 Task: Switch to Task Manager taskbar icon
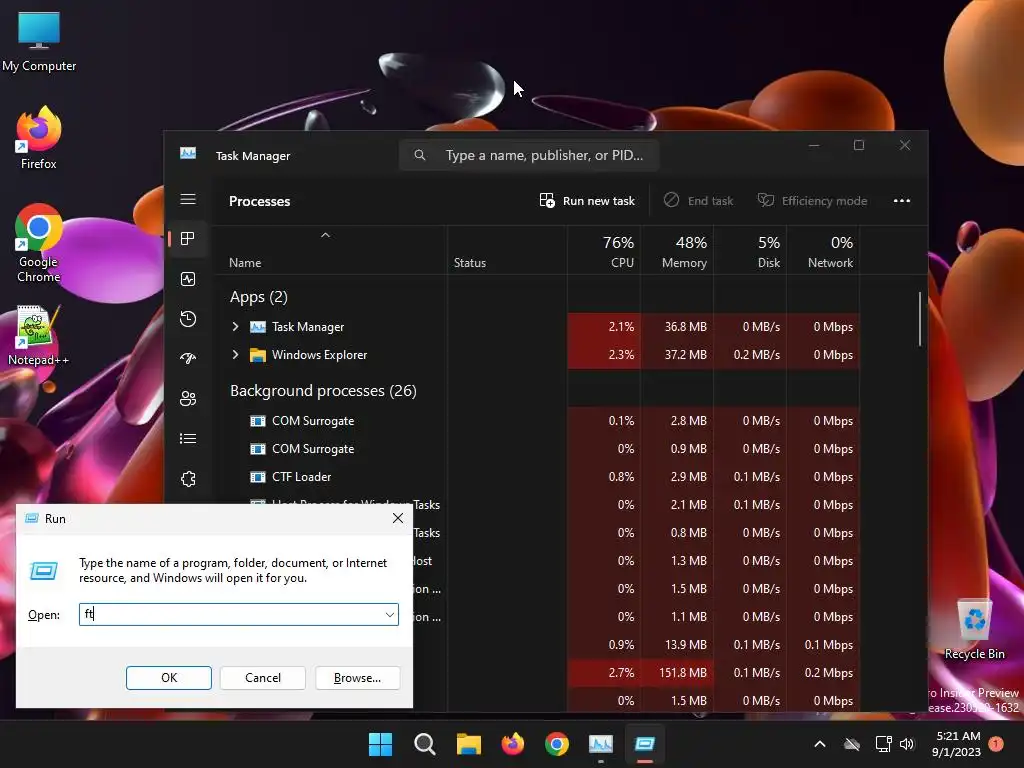(601, 744)
